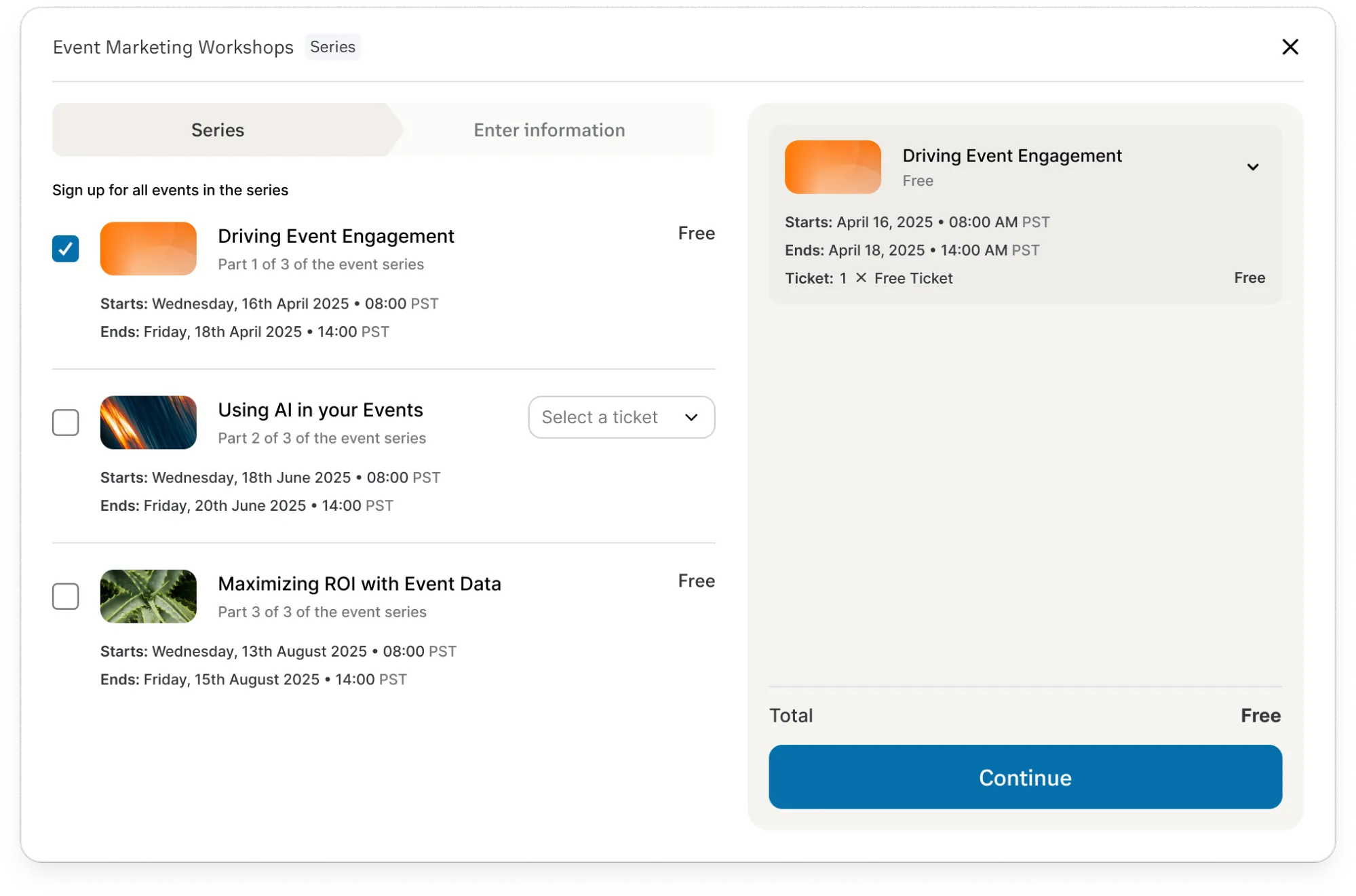Click the Maximizing ROI with Event Data thumbnail
This screenshot has width=1356, height=896.
point(148,596)
